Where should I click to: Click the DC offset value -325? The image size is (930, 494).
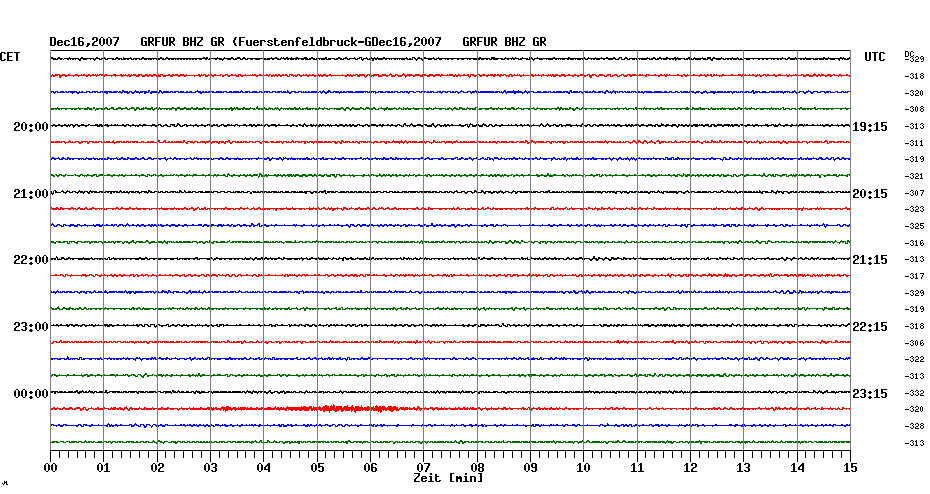(x=915, y=227)
